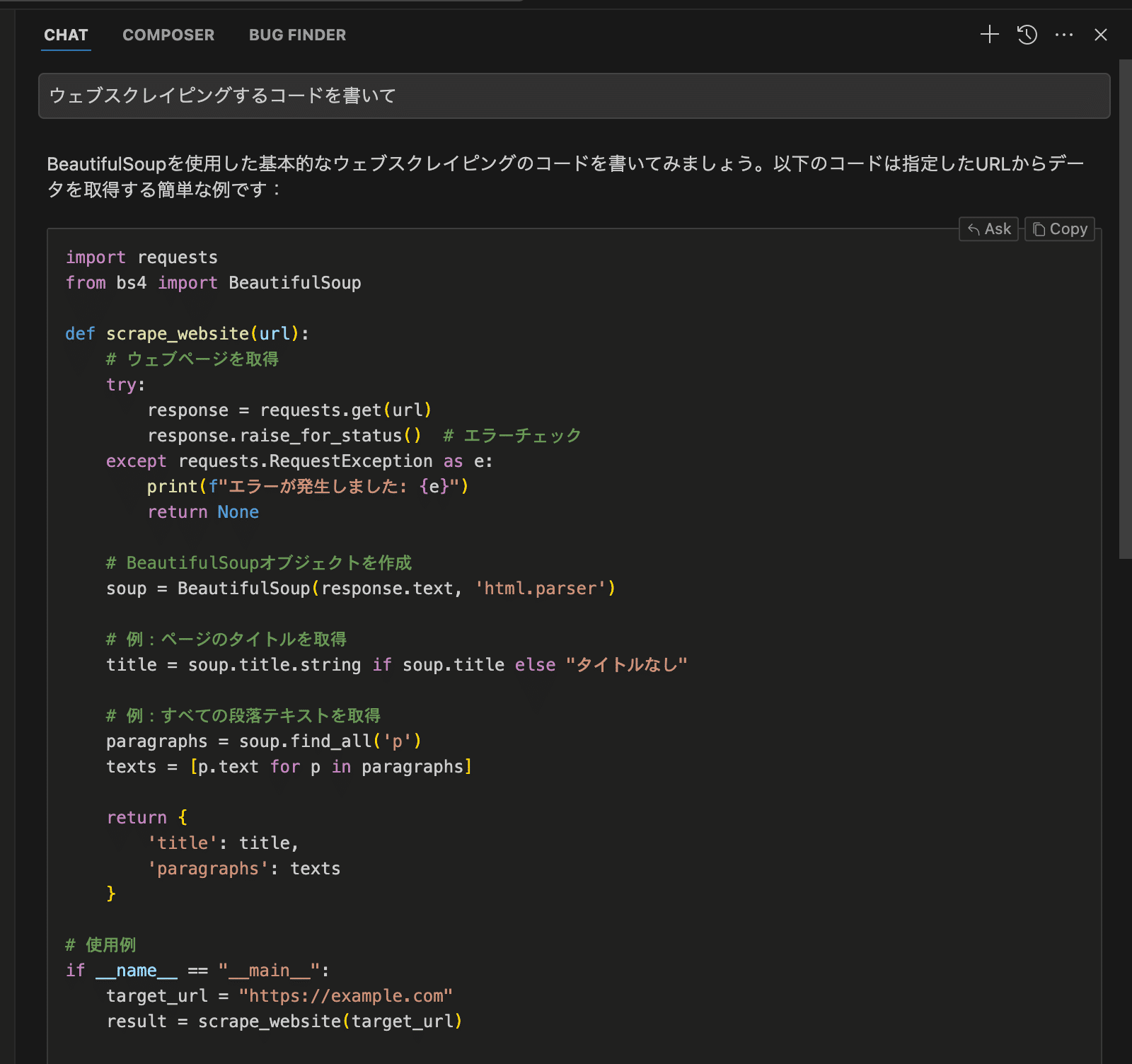Screen dimensions: 1132x1064
Task: Switch to the COMPOSER tab
Action: pos(168,35)
